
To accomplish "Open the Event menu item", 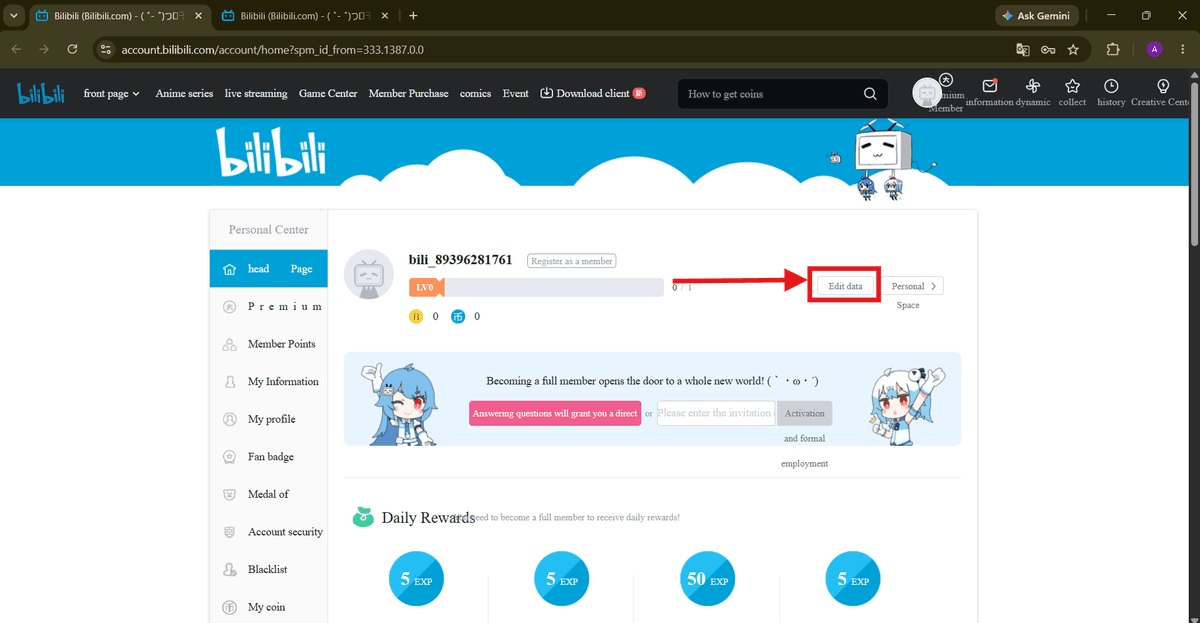I will (515, 93).
